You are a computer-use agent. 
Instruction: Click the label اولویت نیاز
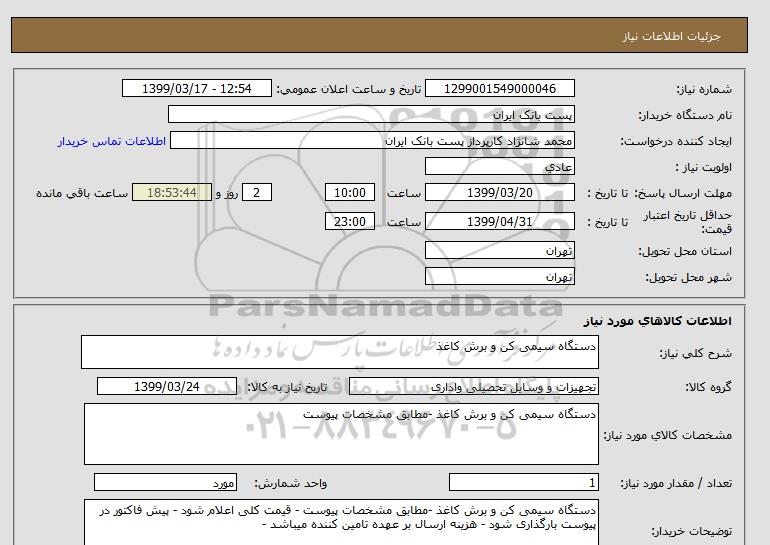pyautogui.click(x=704, y=167)
